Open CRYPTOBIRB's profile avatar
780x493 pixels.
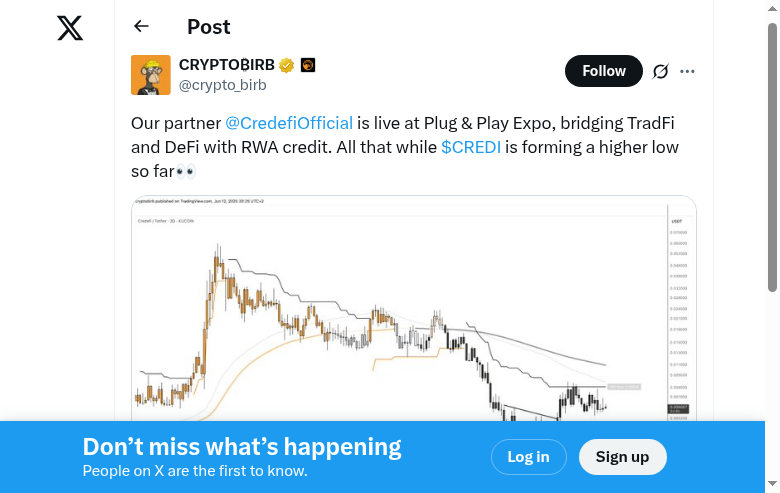click(x=150, y=75)
